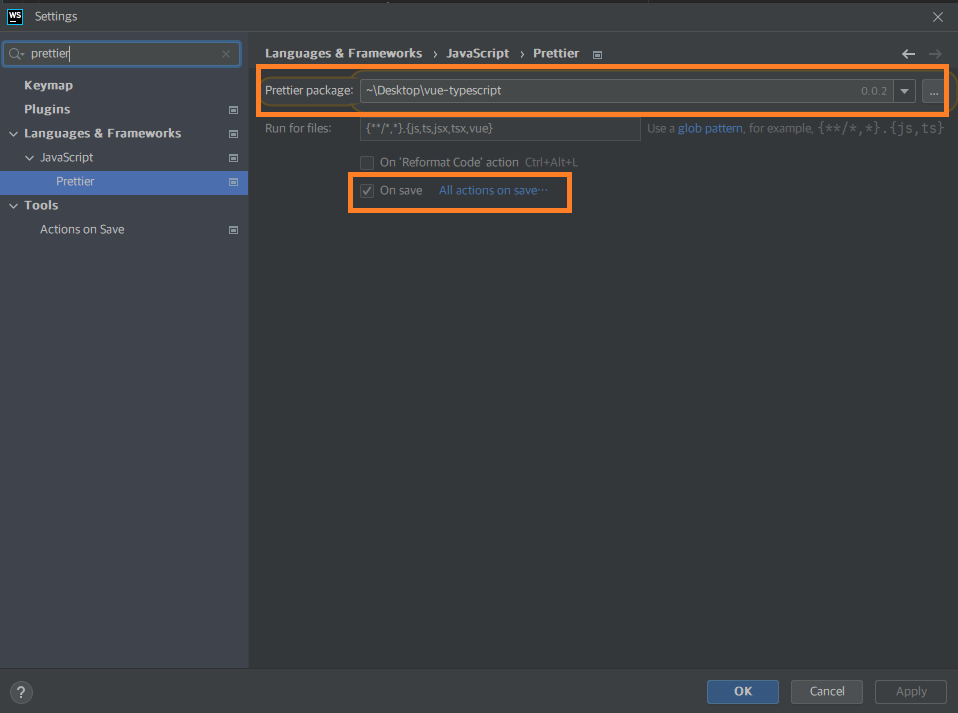Select Prettier settings page in tree
The height and width of the screenshot is (713, 958).
(x=75, y=181)
